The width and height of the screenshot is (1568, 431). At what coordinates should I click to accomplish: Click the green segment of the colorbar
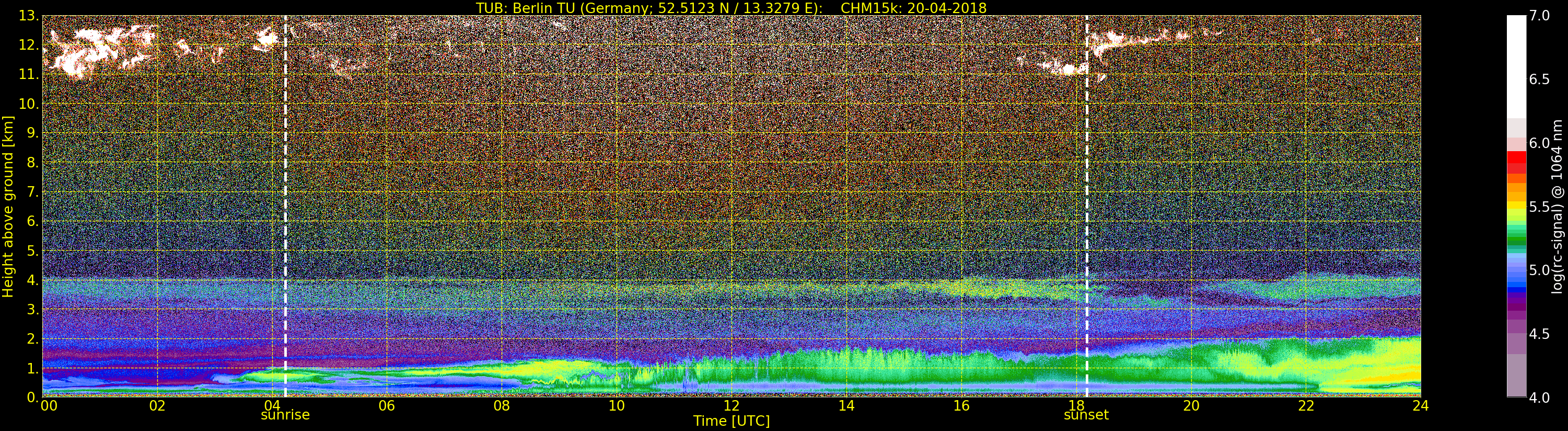(x=1516, y=238)
